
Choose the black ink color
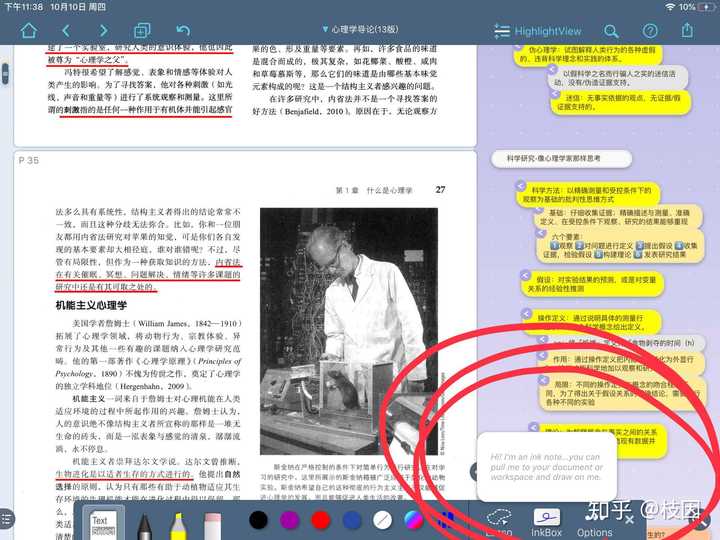pos(259,520)
